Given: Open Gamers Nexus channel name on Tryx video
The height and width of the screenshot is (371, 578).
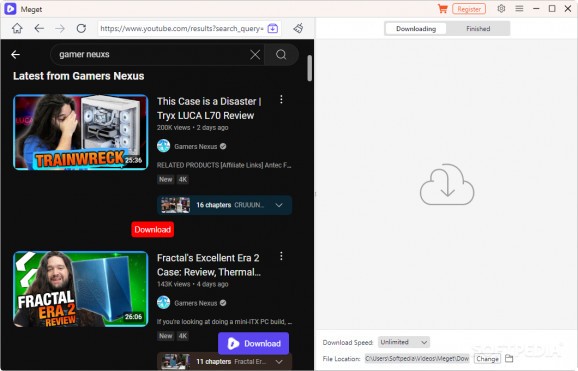Looking at the screenshot, I should pyautogui.click(x=196, y=146).
